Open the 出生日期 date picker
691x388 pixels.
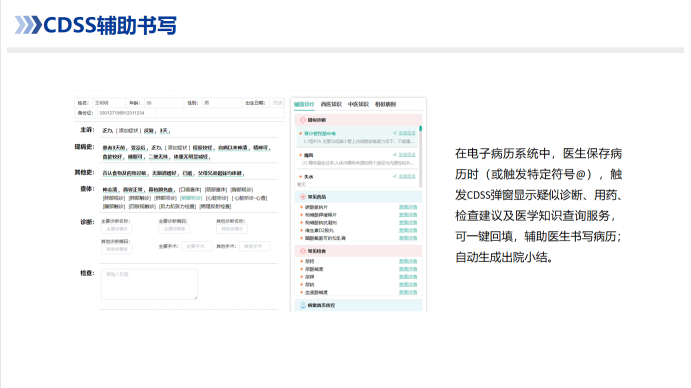277,103
